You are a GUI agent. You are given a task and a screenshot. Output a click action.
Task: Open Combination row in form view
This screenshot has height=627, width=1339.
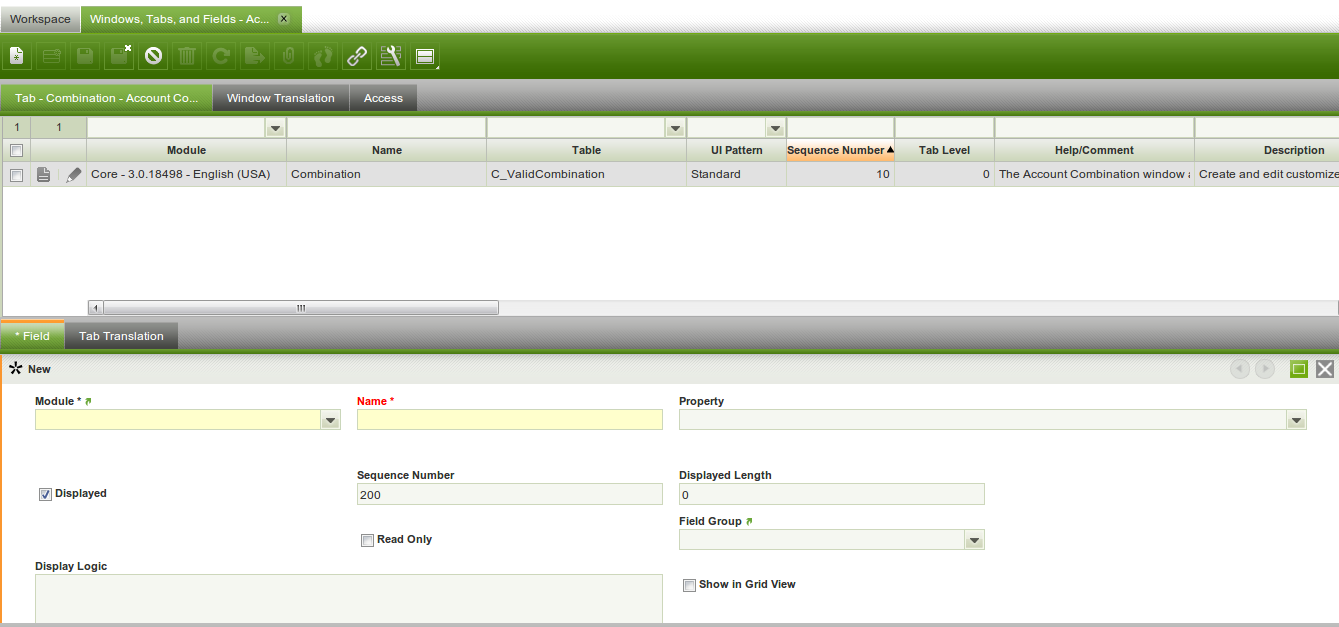point(44,174)
